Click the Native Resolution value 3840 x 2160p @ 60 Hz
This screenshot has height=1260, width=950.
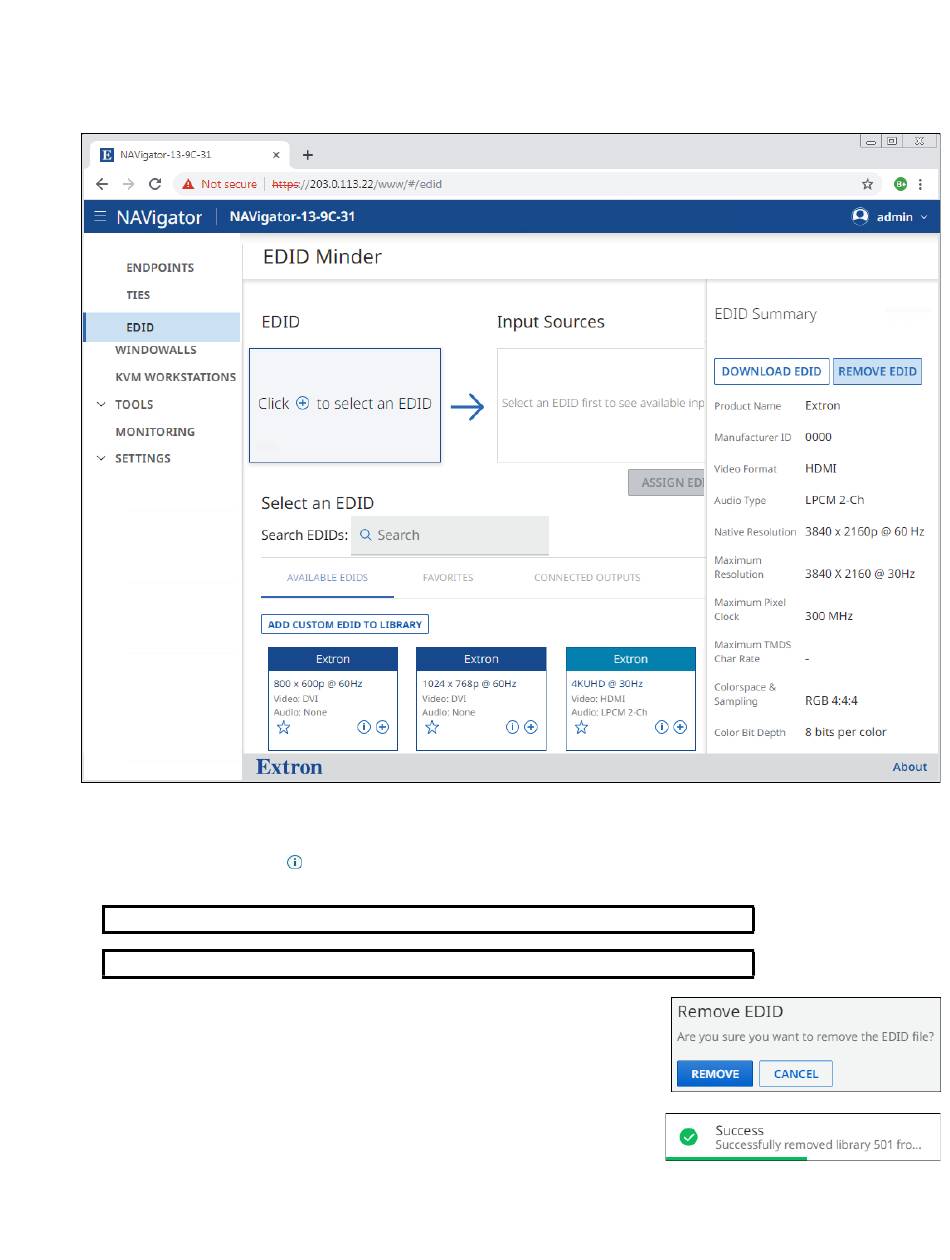click(865, 532)
